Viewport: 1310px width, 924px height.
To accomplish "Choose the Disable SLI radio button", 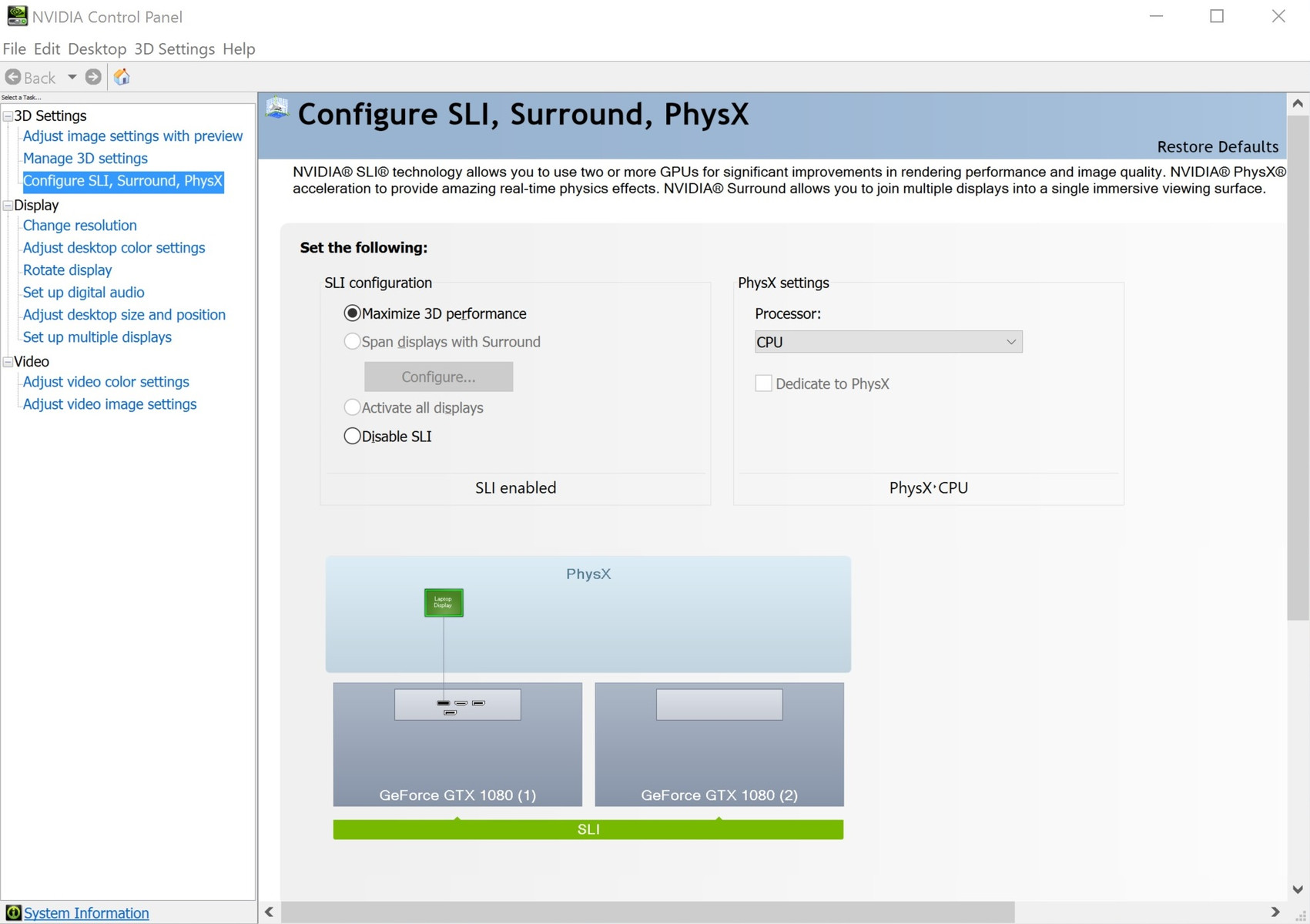I will click(x=352, y=436).
